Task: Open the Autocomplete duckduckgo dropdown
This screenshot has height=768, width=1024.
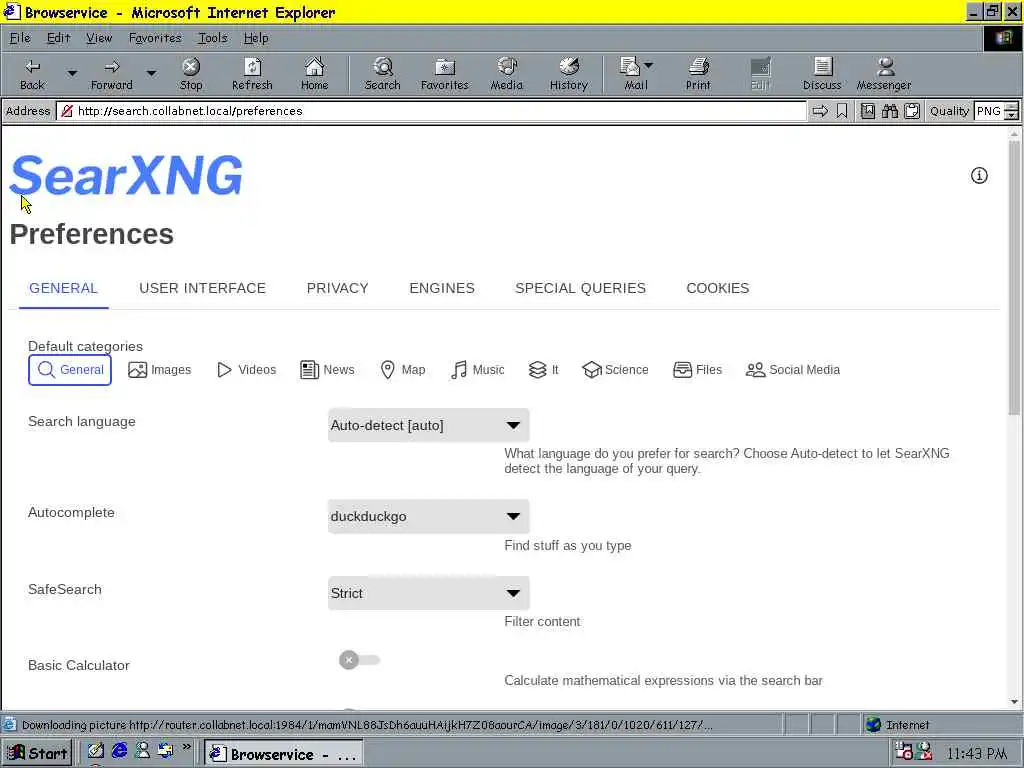Action: coord(428,517)
